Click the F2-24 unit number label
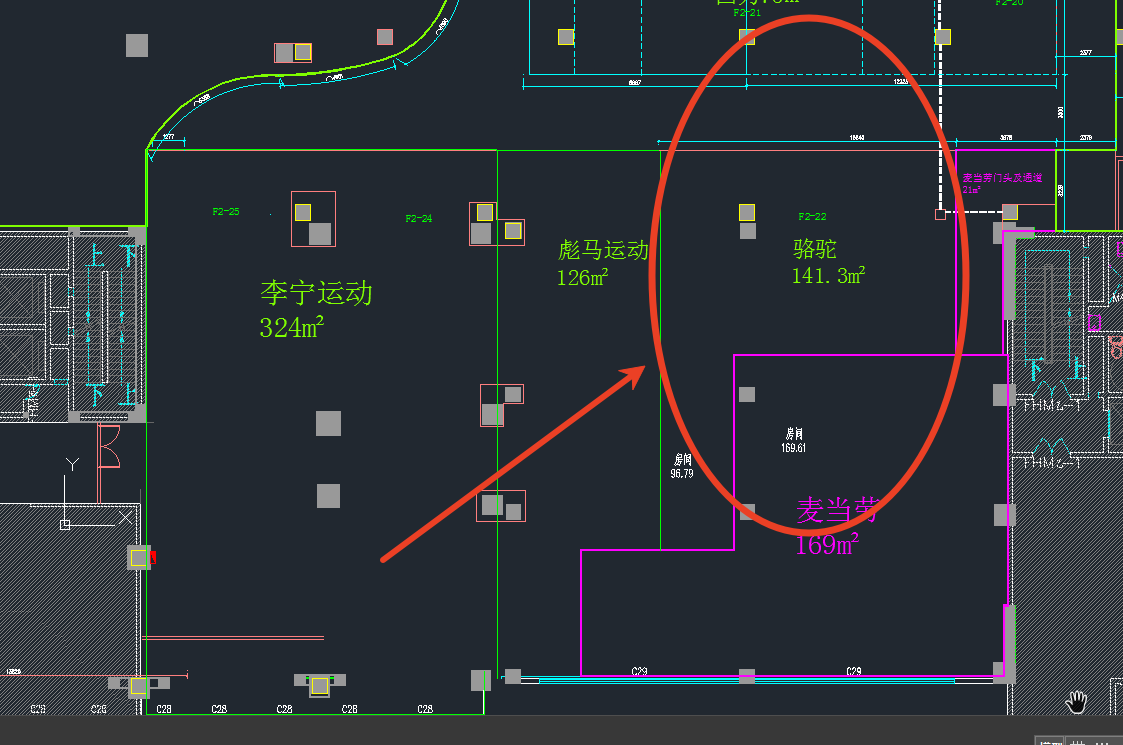1123x745 pixels. [x=418, y=218]
